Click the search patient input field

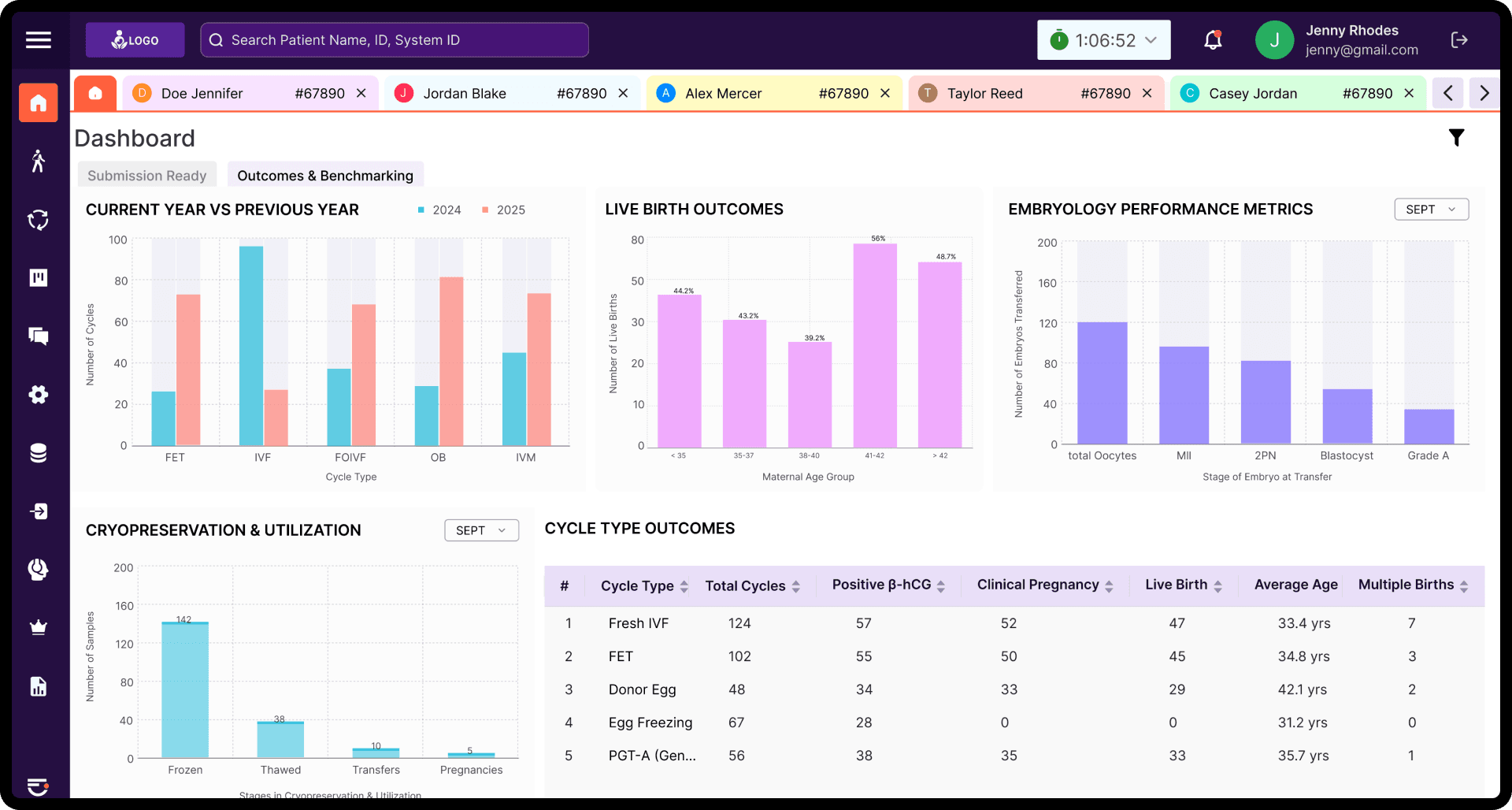point(394,39)
